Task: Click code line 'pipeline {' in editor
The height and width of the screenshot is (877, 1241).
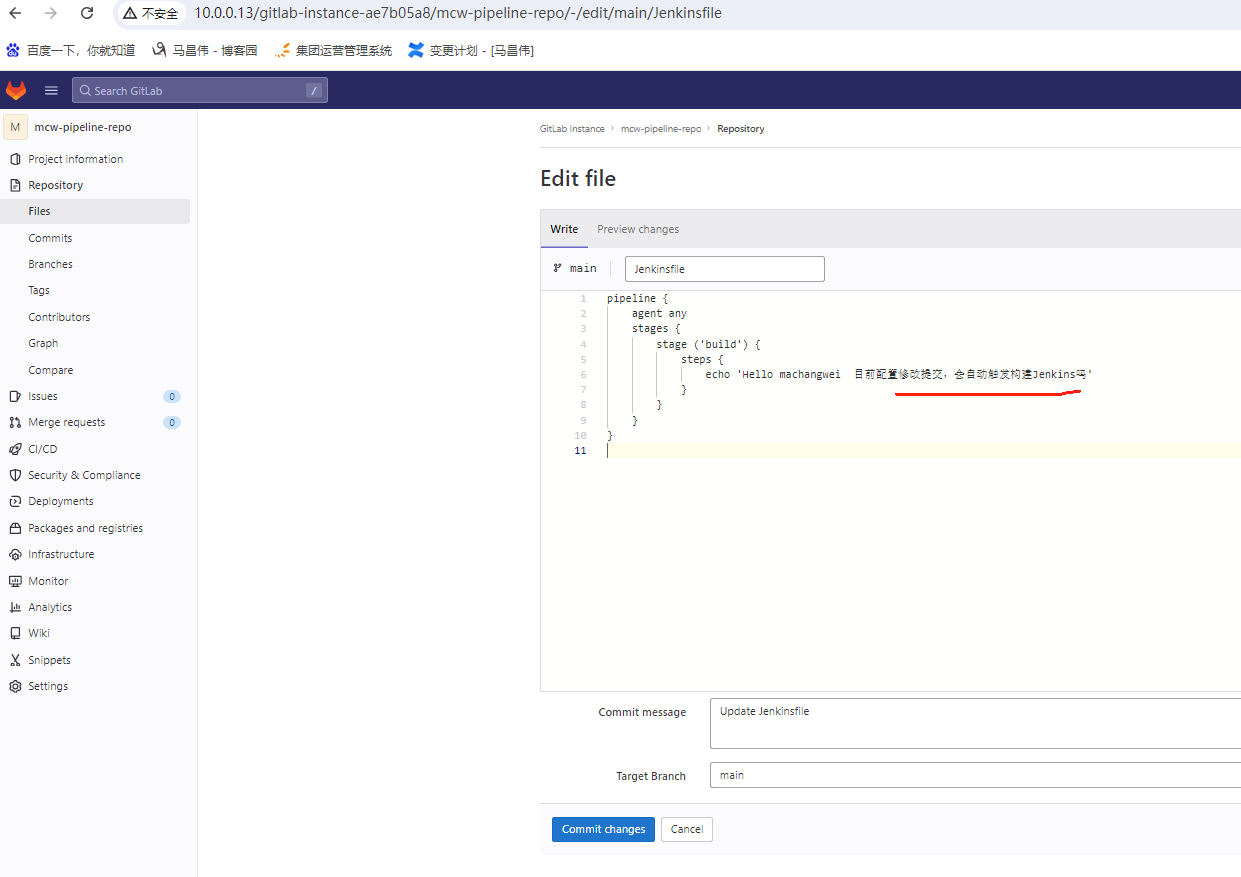Action: click(637, 298)
